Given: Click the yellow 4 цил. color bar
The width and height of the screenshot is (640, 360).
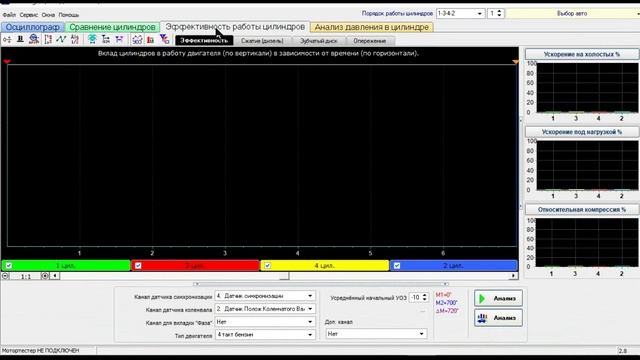Looking at the screenshot, I should (x=325, y=266).
